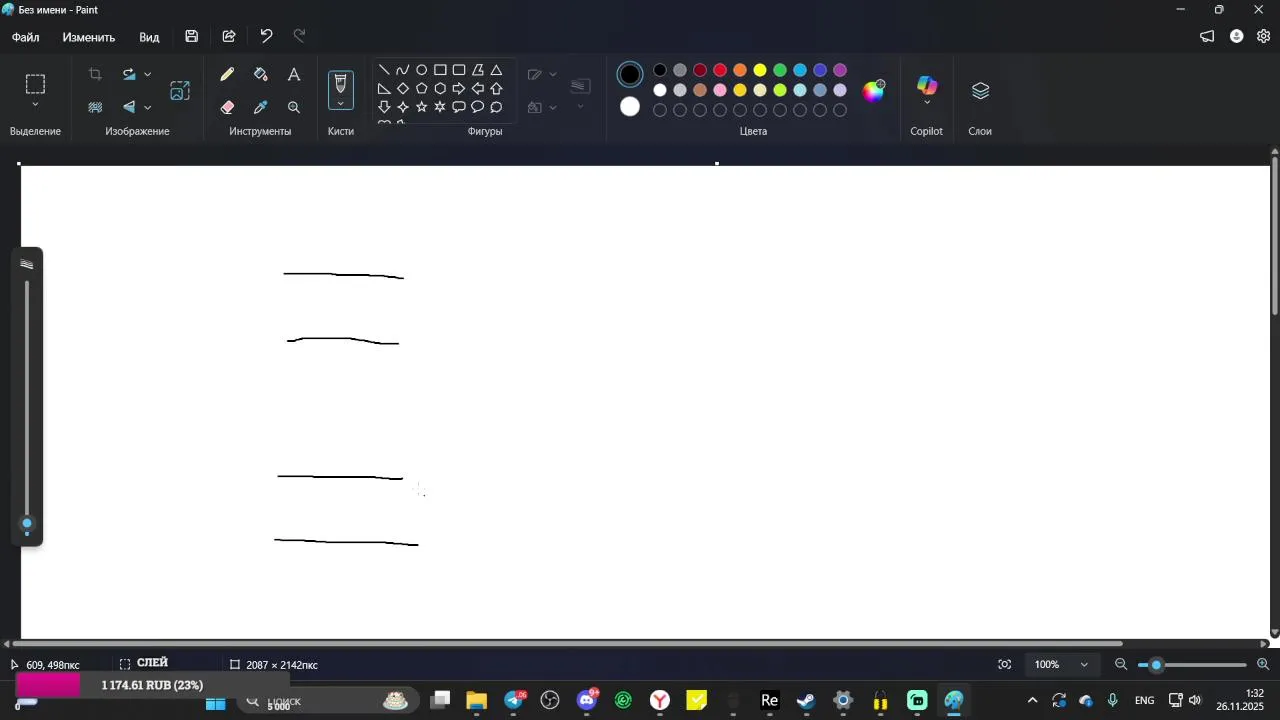Image resolution: width=1280 pixels, height=720 pixels.
Task: Pick the straight Line shape
Action: [x=384, y=70]
